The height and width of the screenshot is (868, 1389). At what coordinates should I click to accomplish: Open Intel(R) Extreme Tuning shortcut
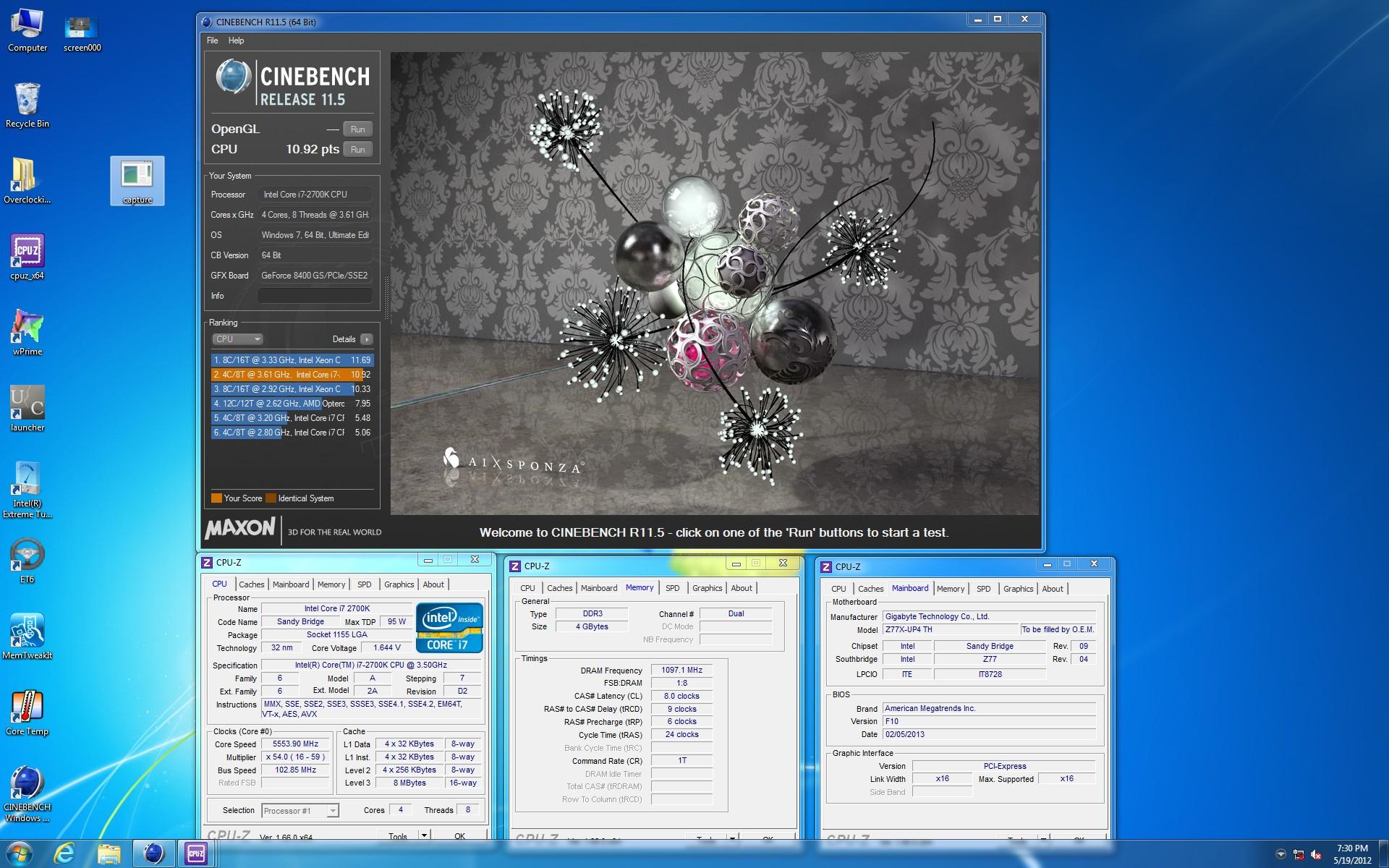point(27,490)
